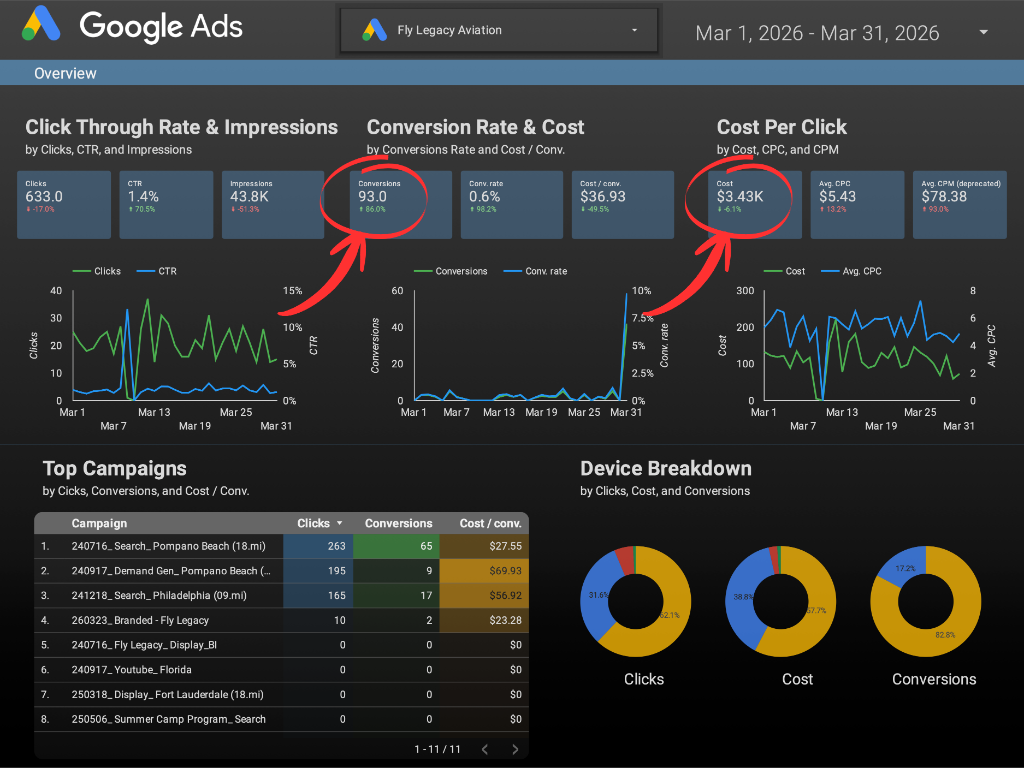
Task: Go to previous page of campaigns table
Action: (x=485, y=749)
